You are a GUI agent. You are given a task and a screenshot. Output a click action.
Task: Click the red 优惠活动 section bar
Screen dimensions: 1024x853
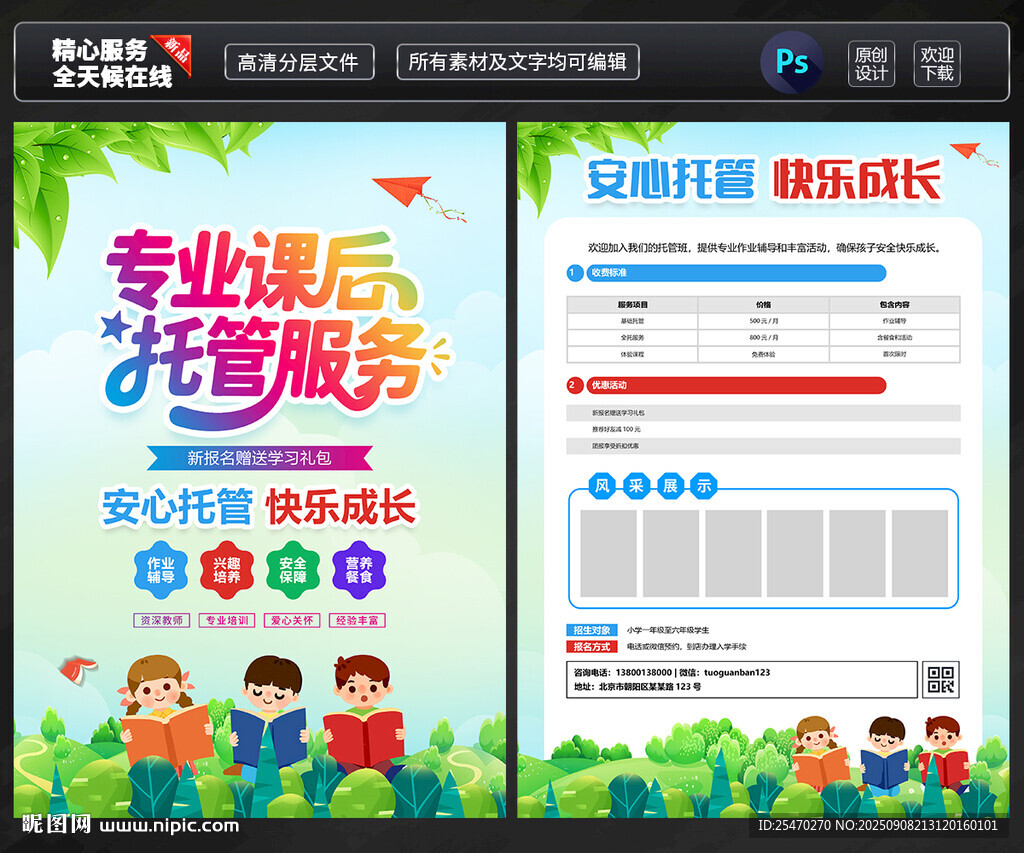(x=736, y=385)
